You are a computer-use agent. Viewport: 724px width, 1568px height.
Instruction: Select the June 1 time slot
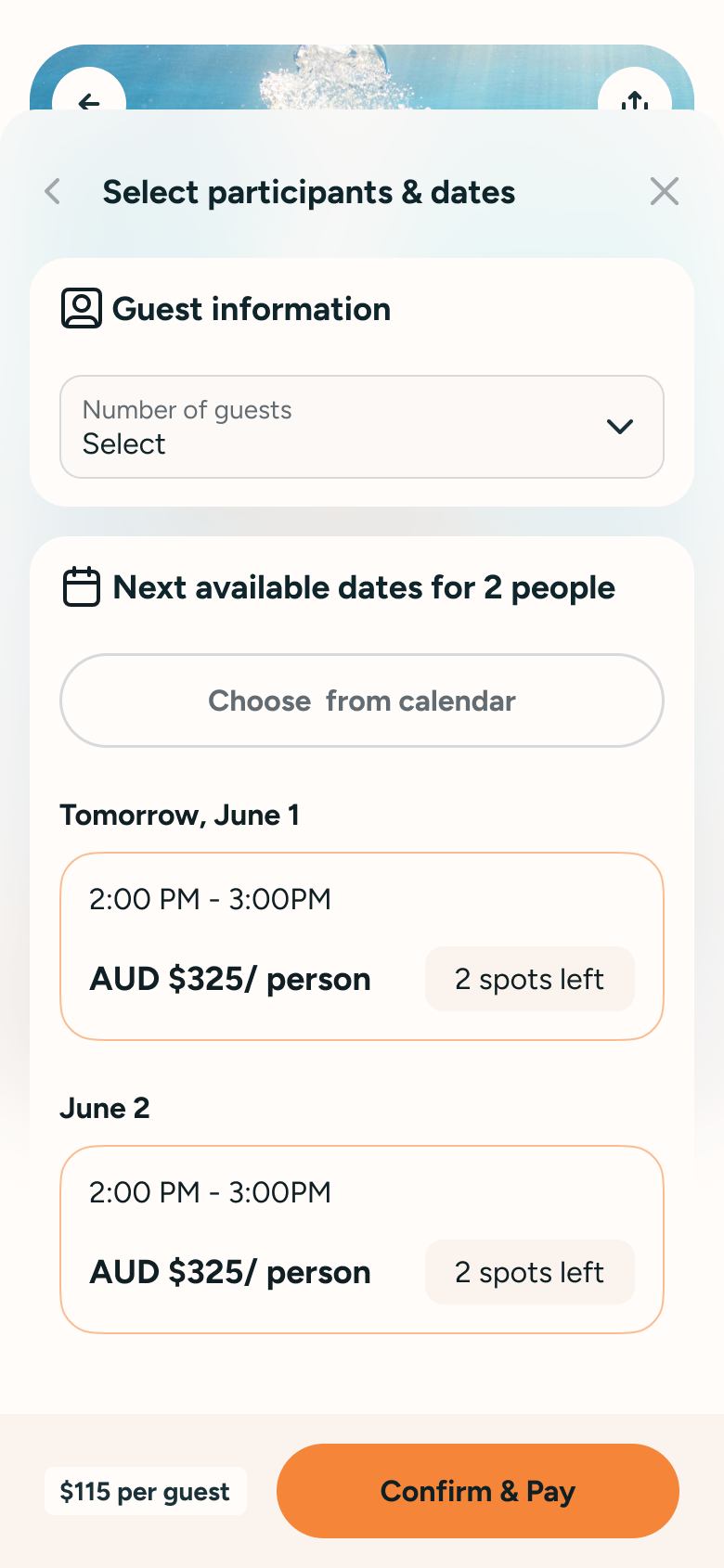(362, 945)
